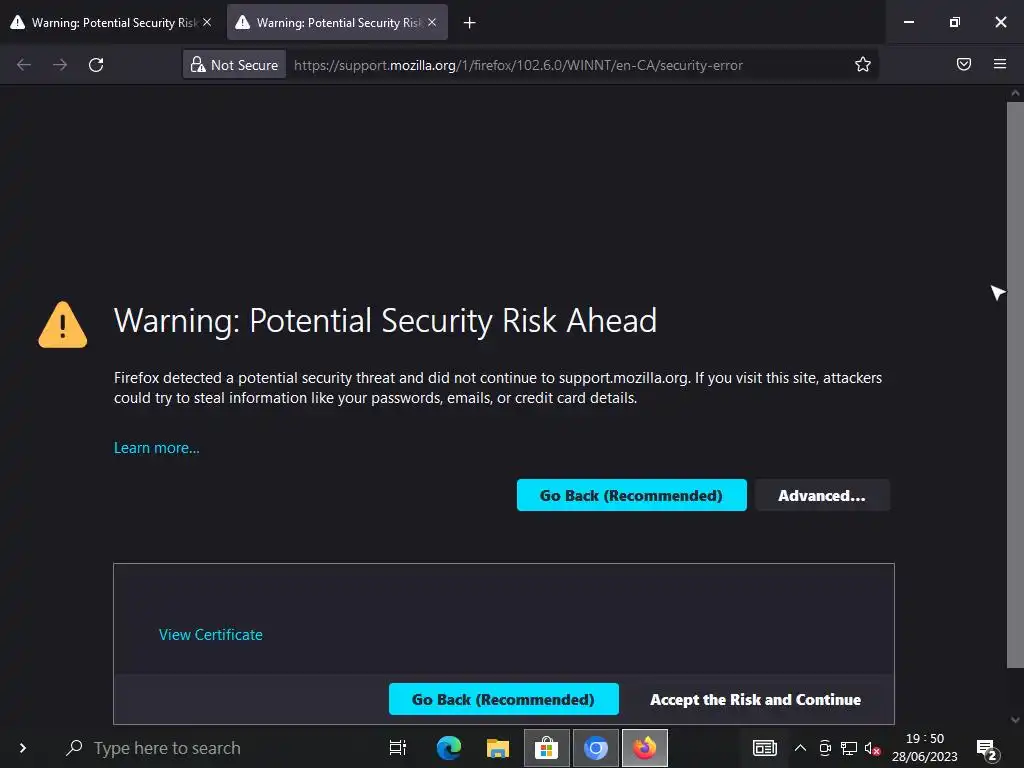Screen dimensions: 1024x768
Task: Click the yellow warning triangle icon
Action: click(63, 325)
